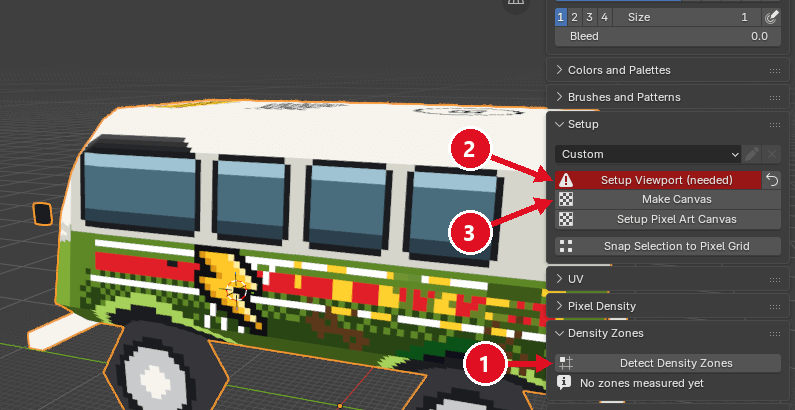Click the 3D cursor on the bus side
795x410 pixels.
[236, 291]
